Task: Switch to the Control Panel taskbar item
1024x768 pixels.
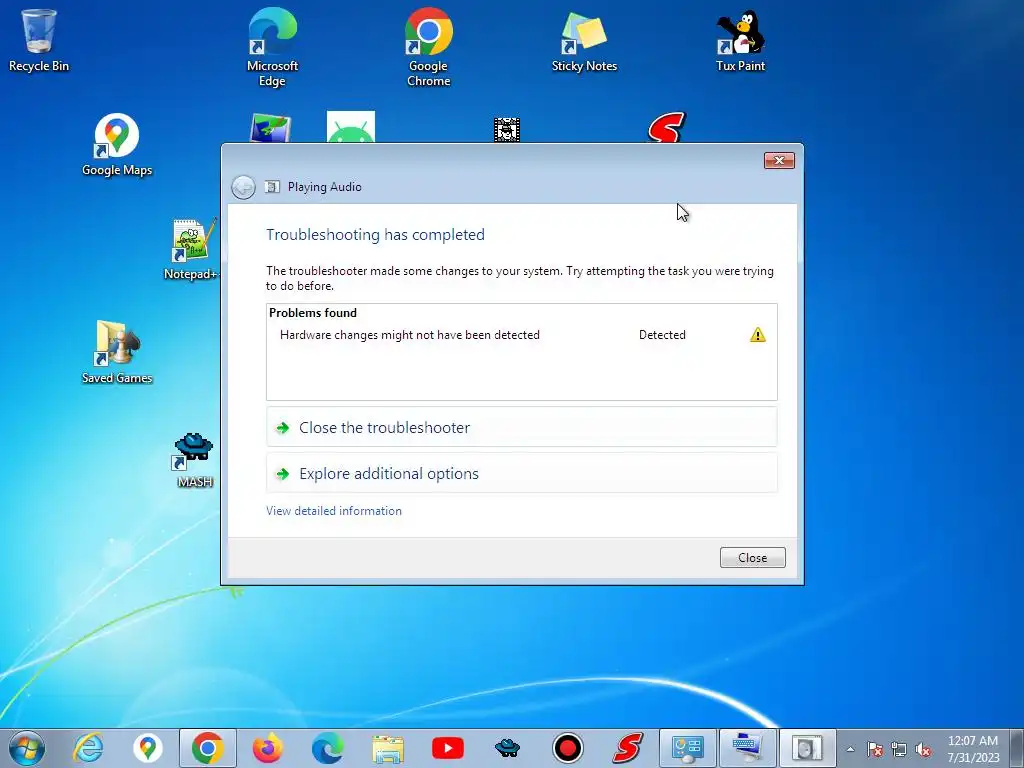Action: pos(688,748)
